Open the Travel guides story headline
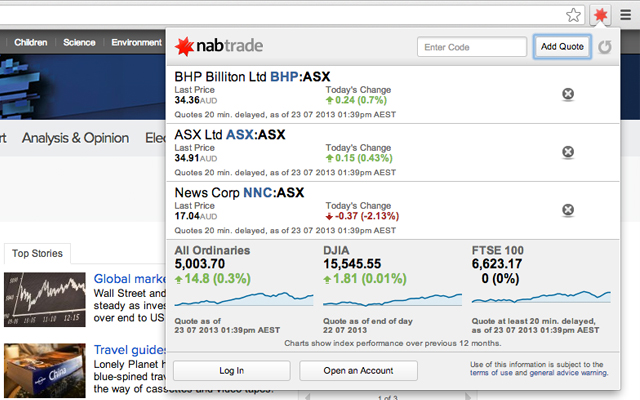Viewport: 640px width, 400px height. click(x=130, y=350)
